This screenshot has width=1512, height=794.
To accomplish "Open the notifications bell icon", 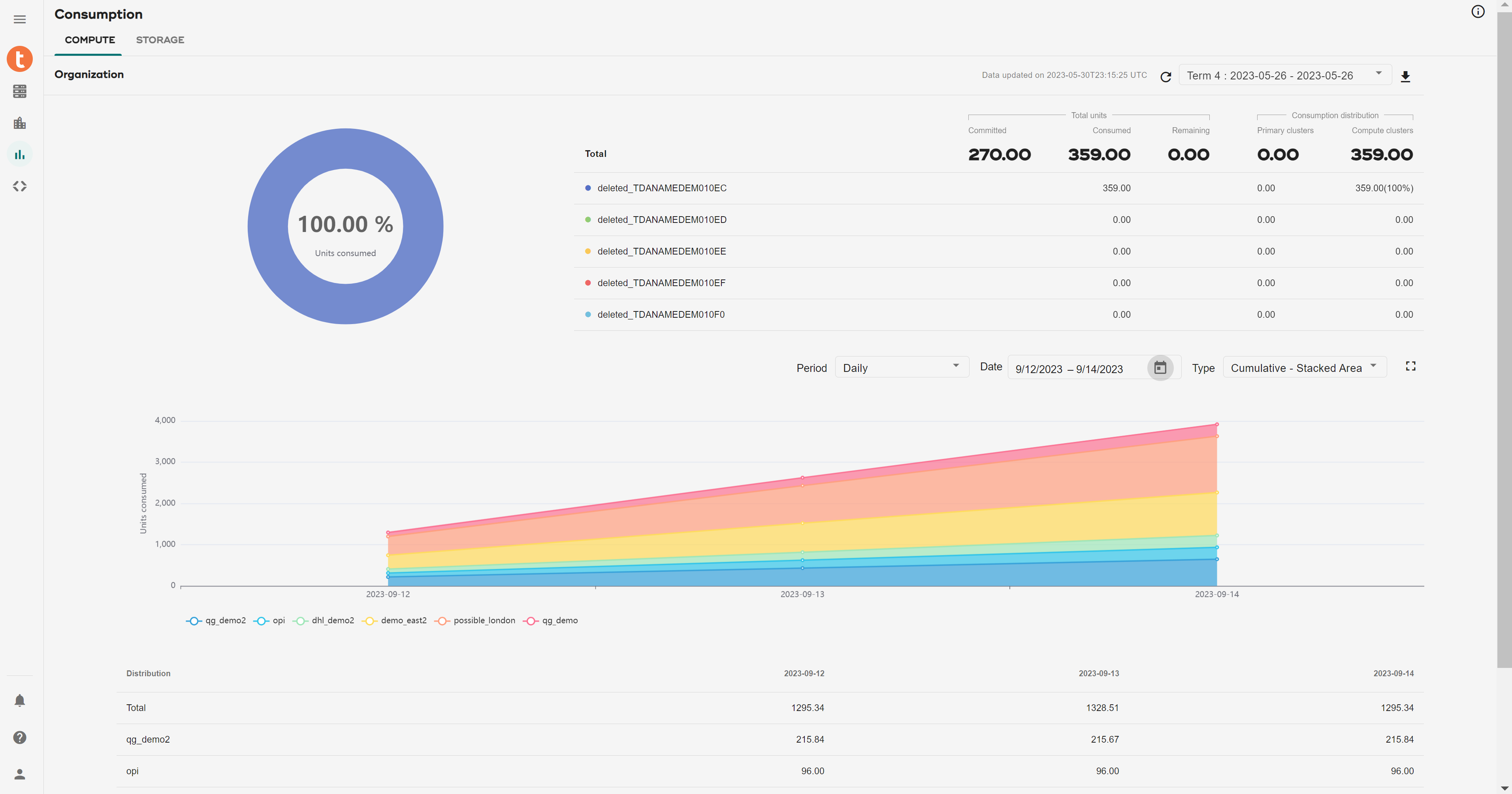I will point(19,700).
